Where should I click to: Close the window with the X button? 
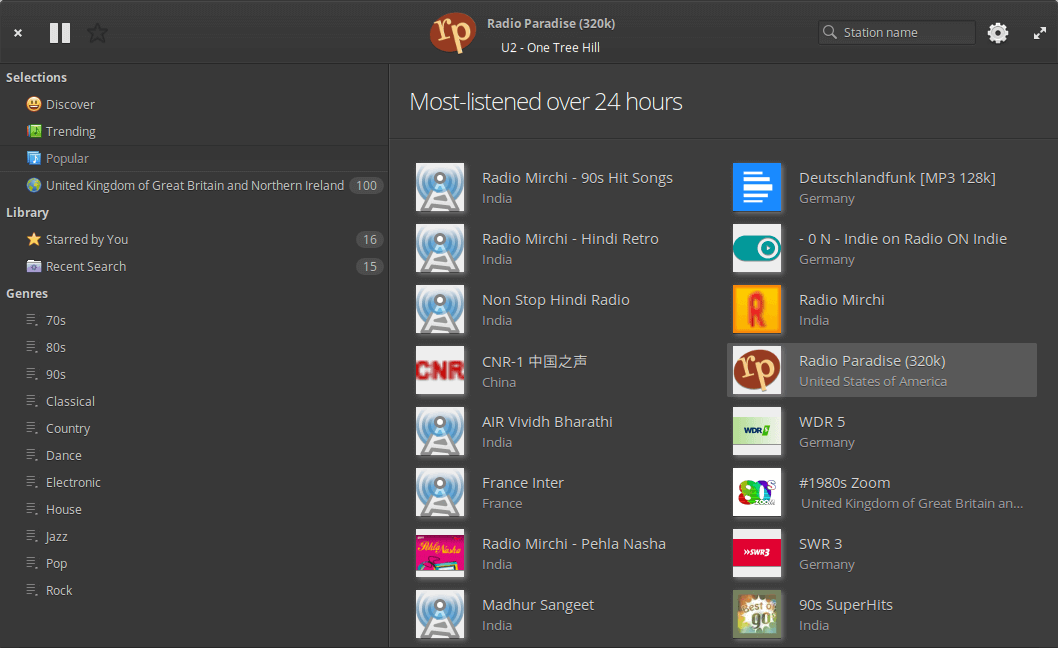click(18, 33)
